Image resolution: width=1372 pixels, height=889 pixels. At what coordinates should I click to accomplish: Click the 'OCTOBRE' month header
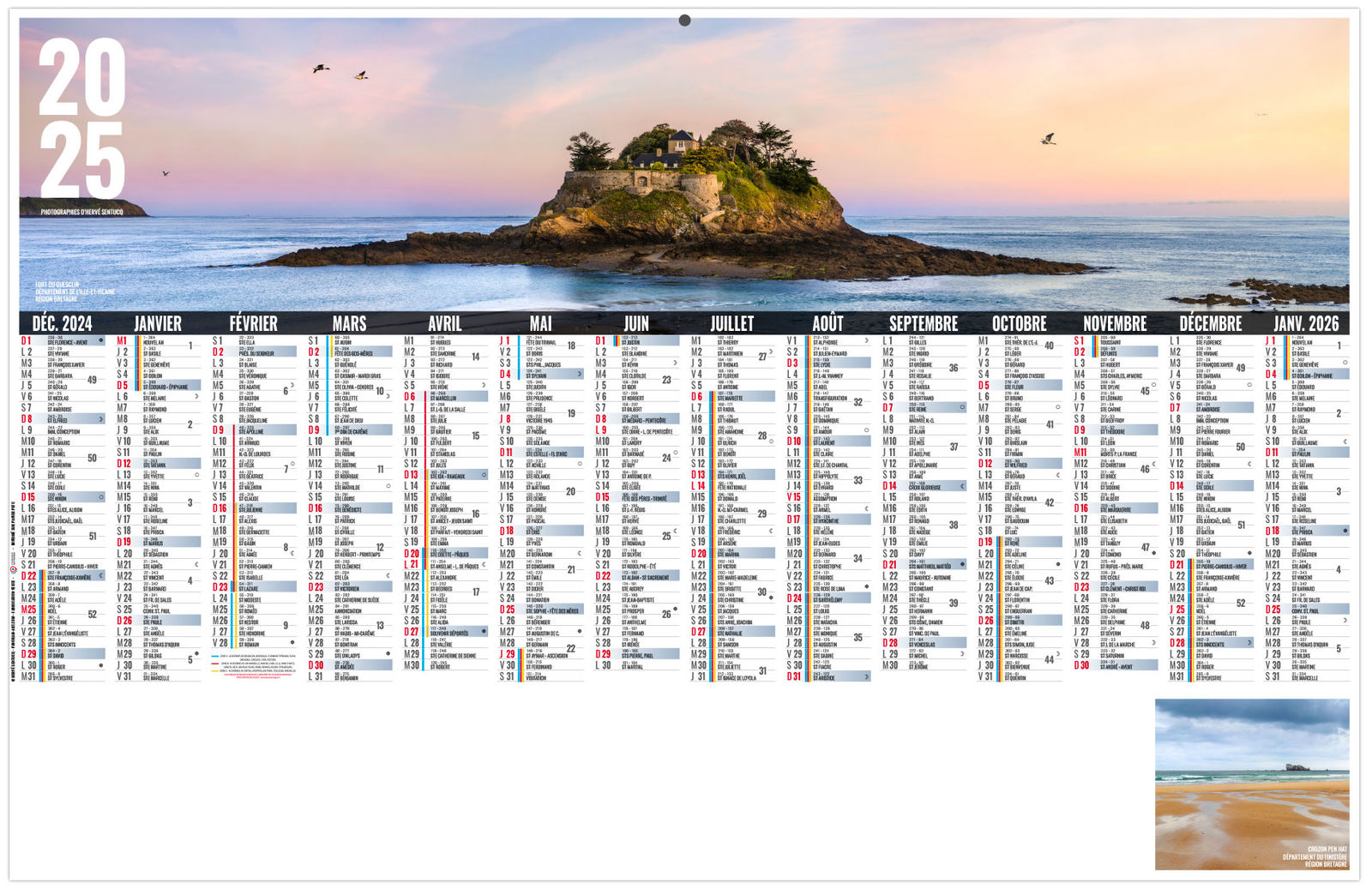(x=1020, y=323)
